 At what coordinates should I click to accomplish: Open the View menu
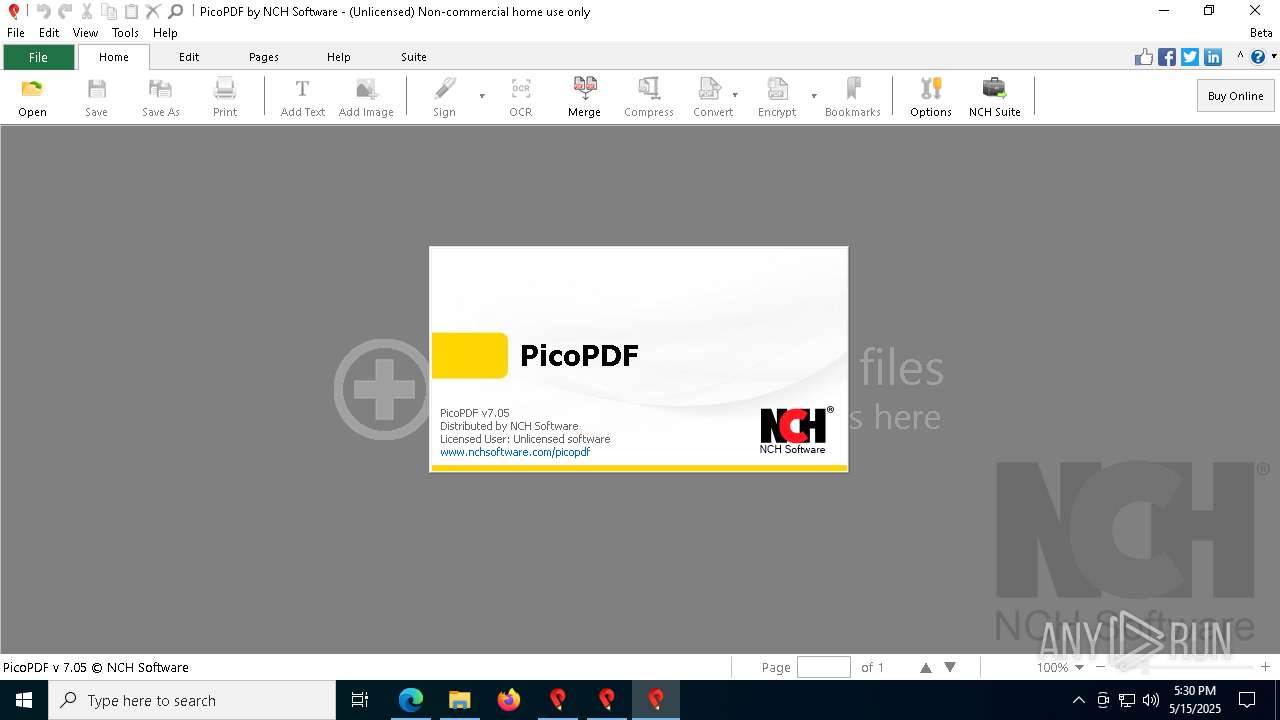(86, 33)
